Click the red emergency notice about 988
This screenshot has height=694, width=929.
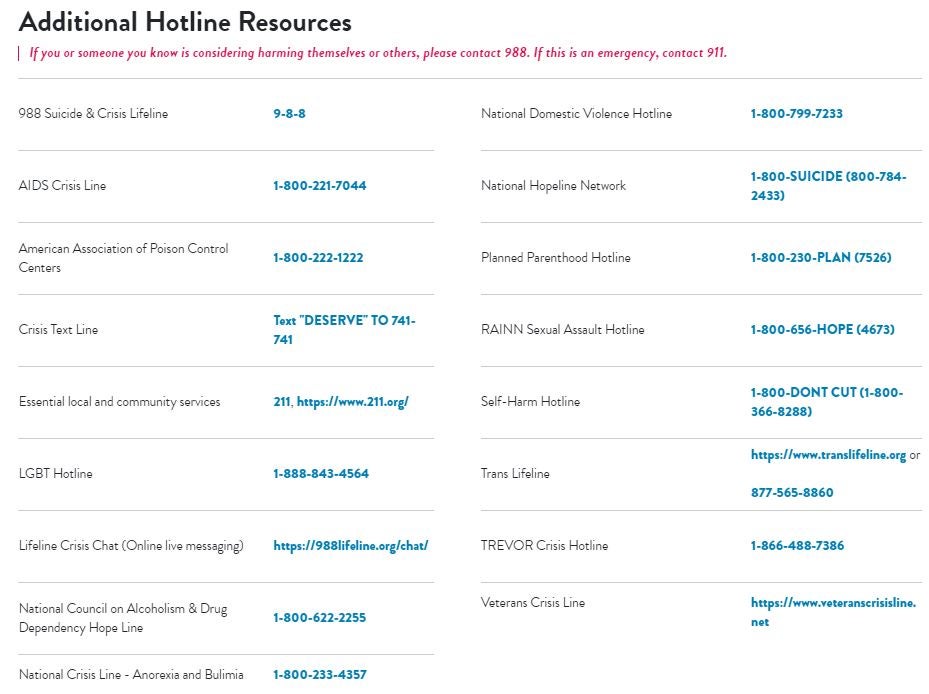[x=378, y=53]
